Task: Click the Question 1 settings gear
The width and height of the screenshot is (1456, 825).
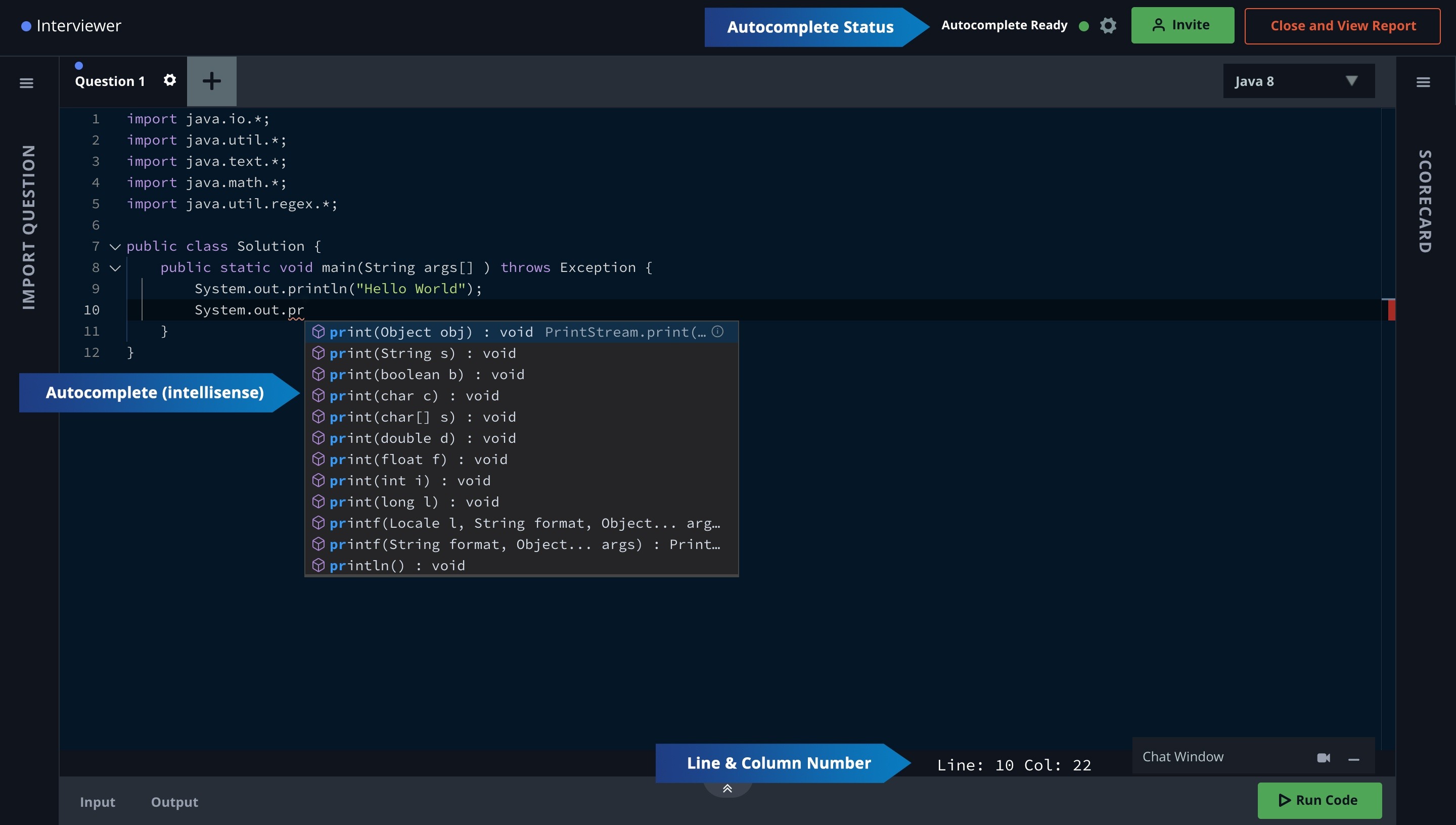Action: click(x=169, y=80)
